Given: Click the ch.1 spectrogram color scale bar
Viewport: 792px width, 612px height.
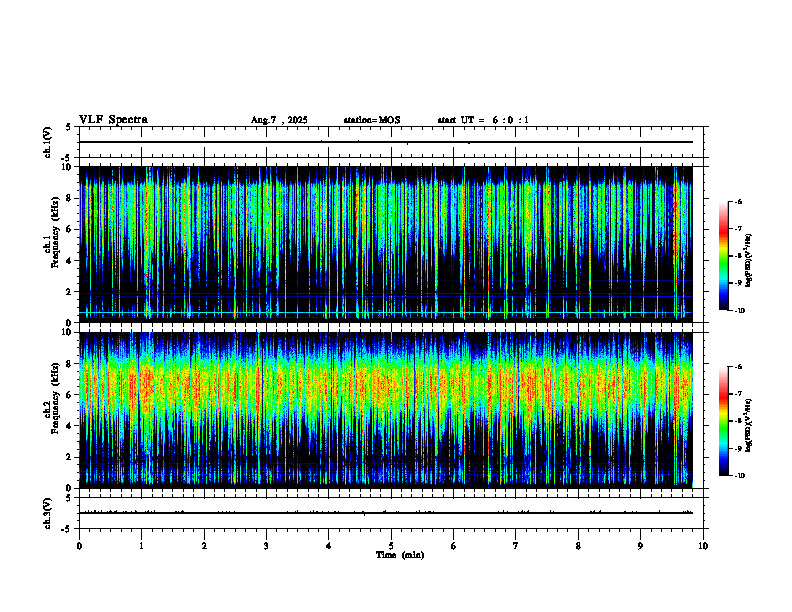Looking at the screenshot, I should pyautogui.click(x=723, y=256).
